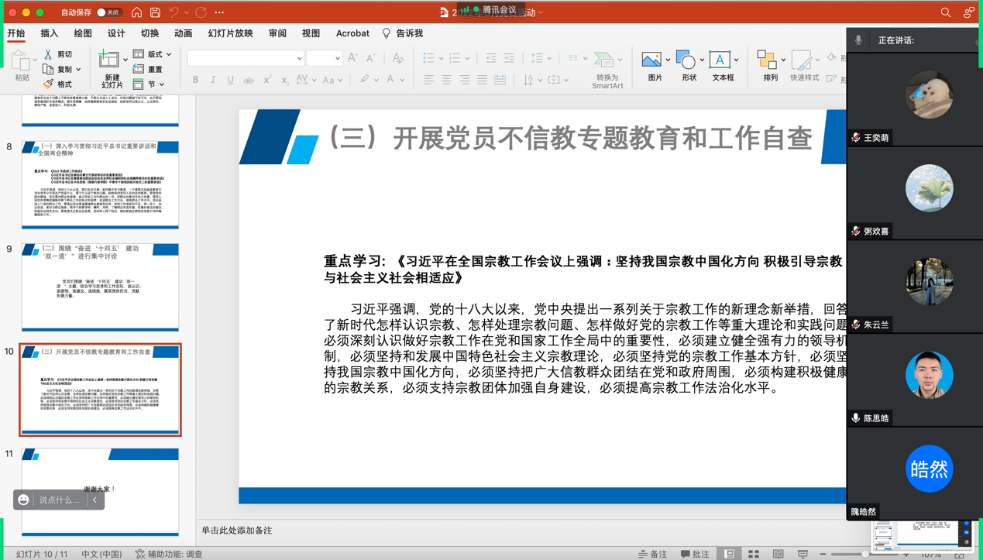Viewport: 983px width, 560px height.
Task: Click the 复制 (Copy) button
Action: coord(56,69)
